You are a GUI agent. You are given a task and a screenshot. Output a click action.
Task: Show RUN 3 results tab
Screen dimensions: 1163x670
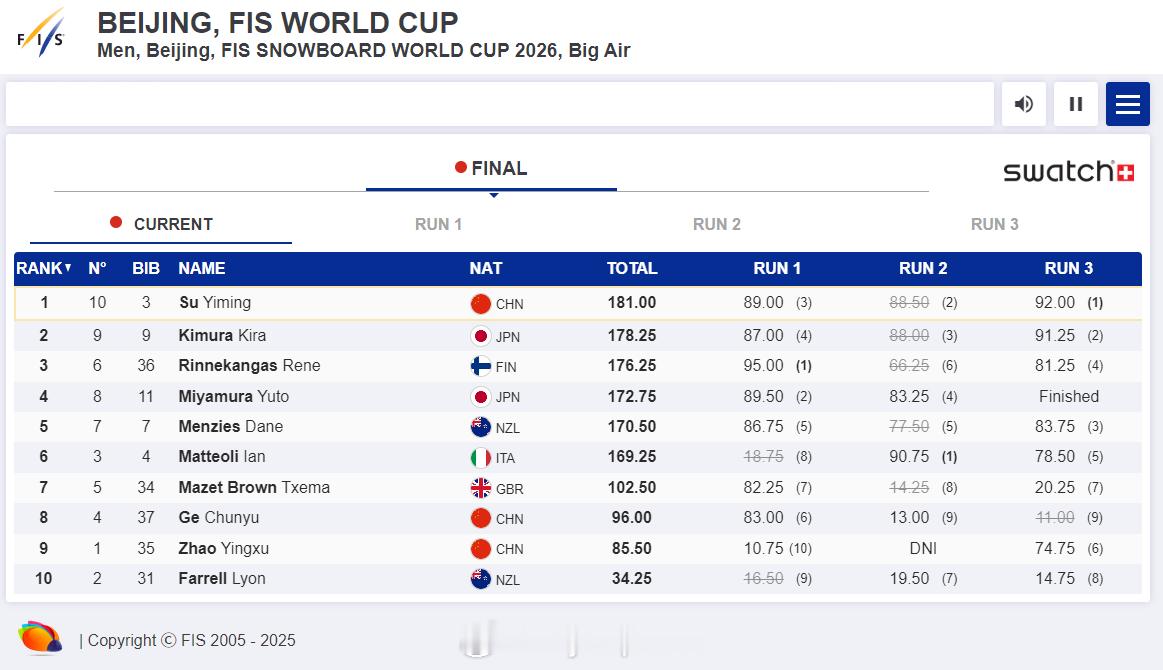(994, 224)
